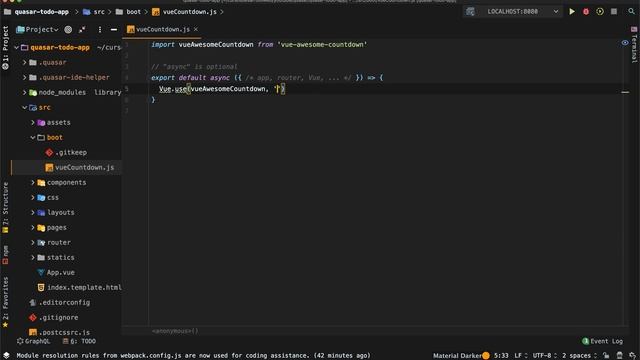Viewport: 640px width, 360px height.
Task: Click the red debug bug icon
Action: coord(586,12)
